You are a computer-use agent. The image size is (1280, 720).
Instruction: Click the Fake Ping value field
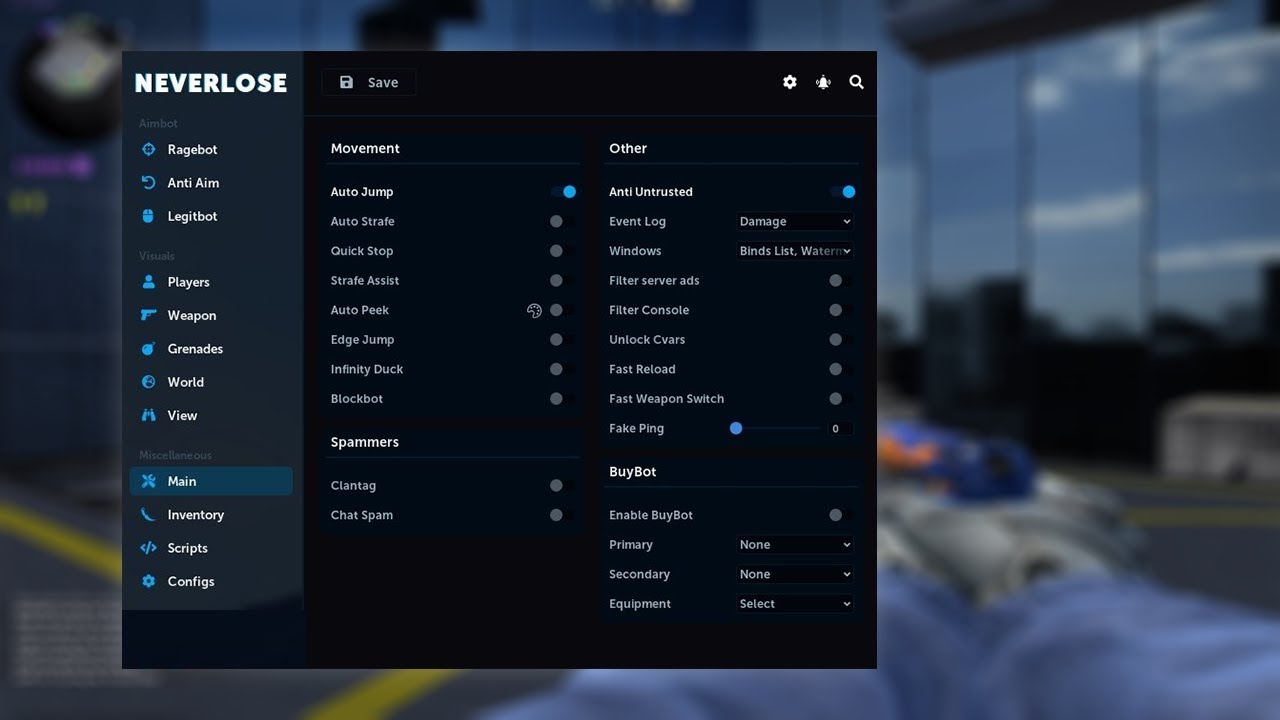tap(839, 428)
